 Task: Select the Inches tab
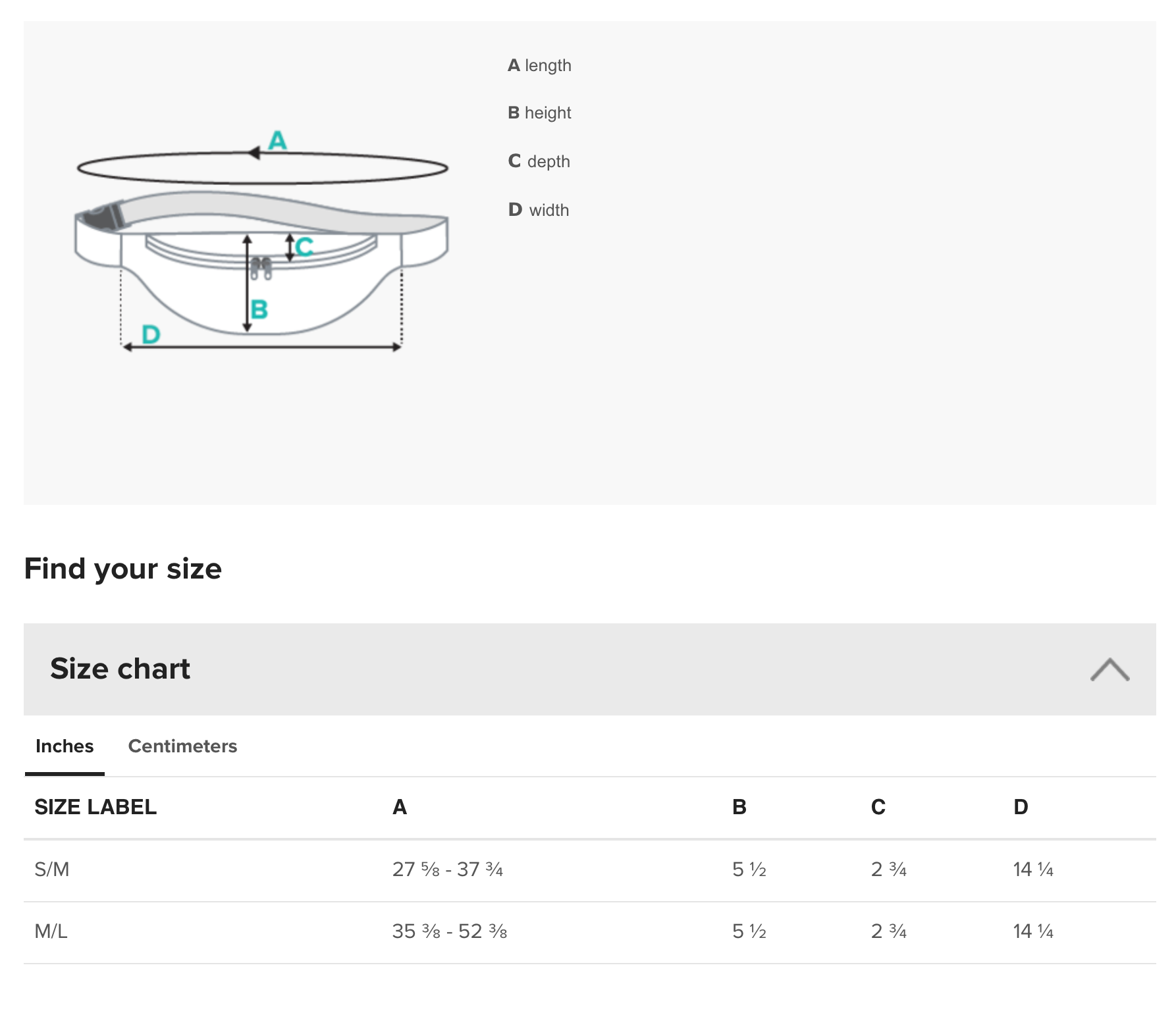tap(65, 746)
